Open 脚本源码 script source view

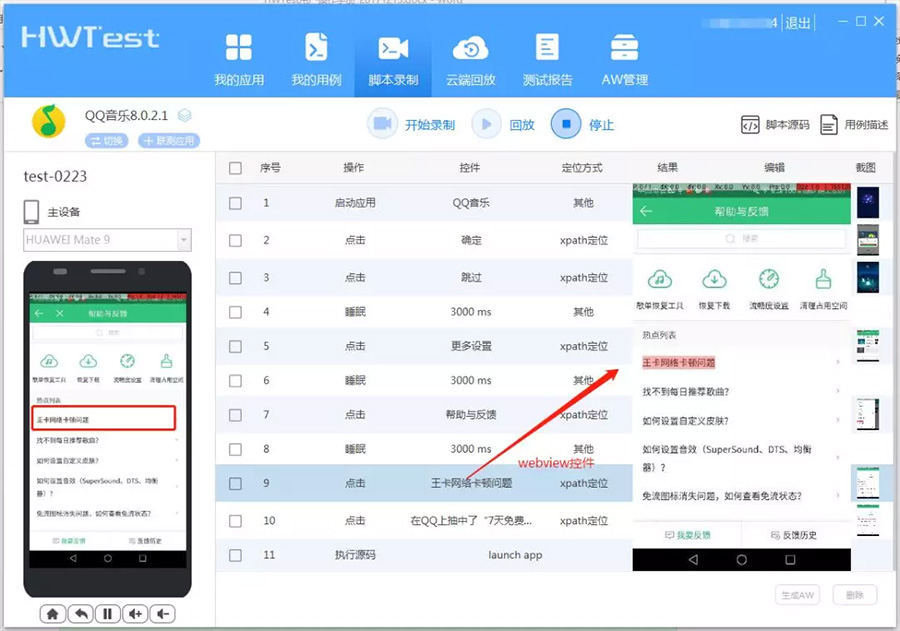tap(775, 125)
